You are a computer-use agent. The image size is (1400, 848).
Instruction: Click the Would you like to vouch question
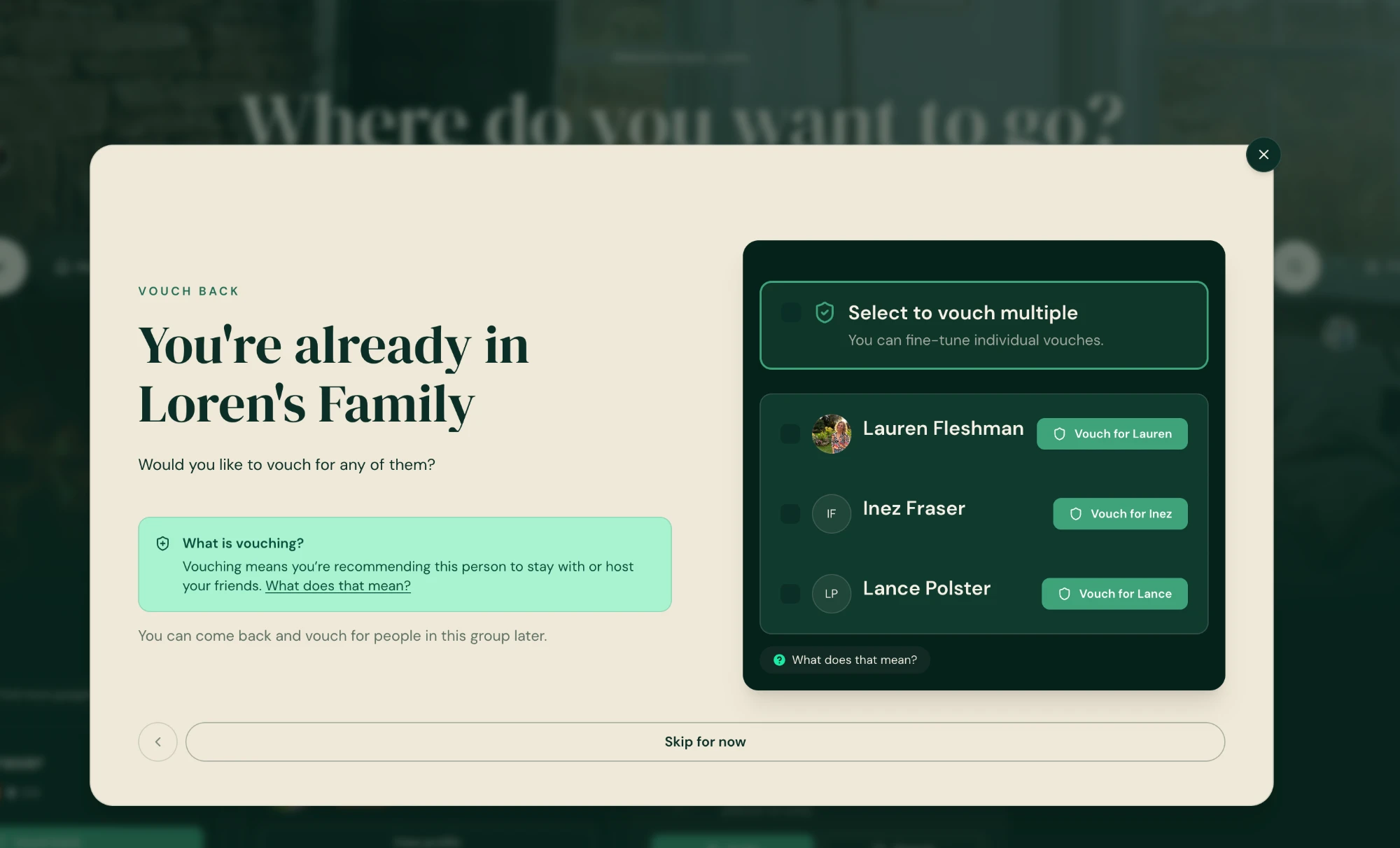coord(286,464)
